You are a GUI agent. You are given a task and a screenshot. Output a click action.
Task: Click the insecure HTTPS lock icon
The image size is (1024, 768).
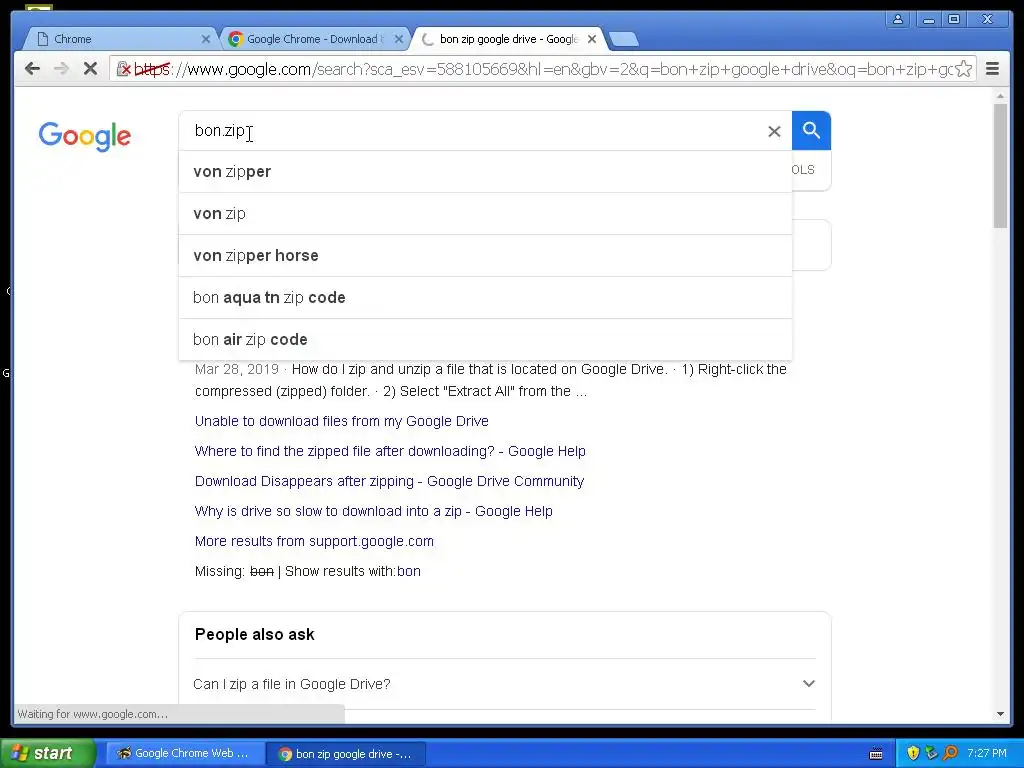click(x=123, y=69)
